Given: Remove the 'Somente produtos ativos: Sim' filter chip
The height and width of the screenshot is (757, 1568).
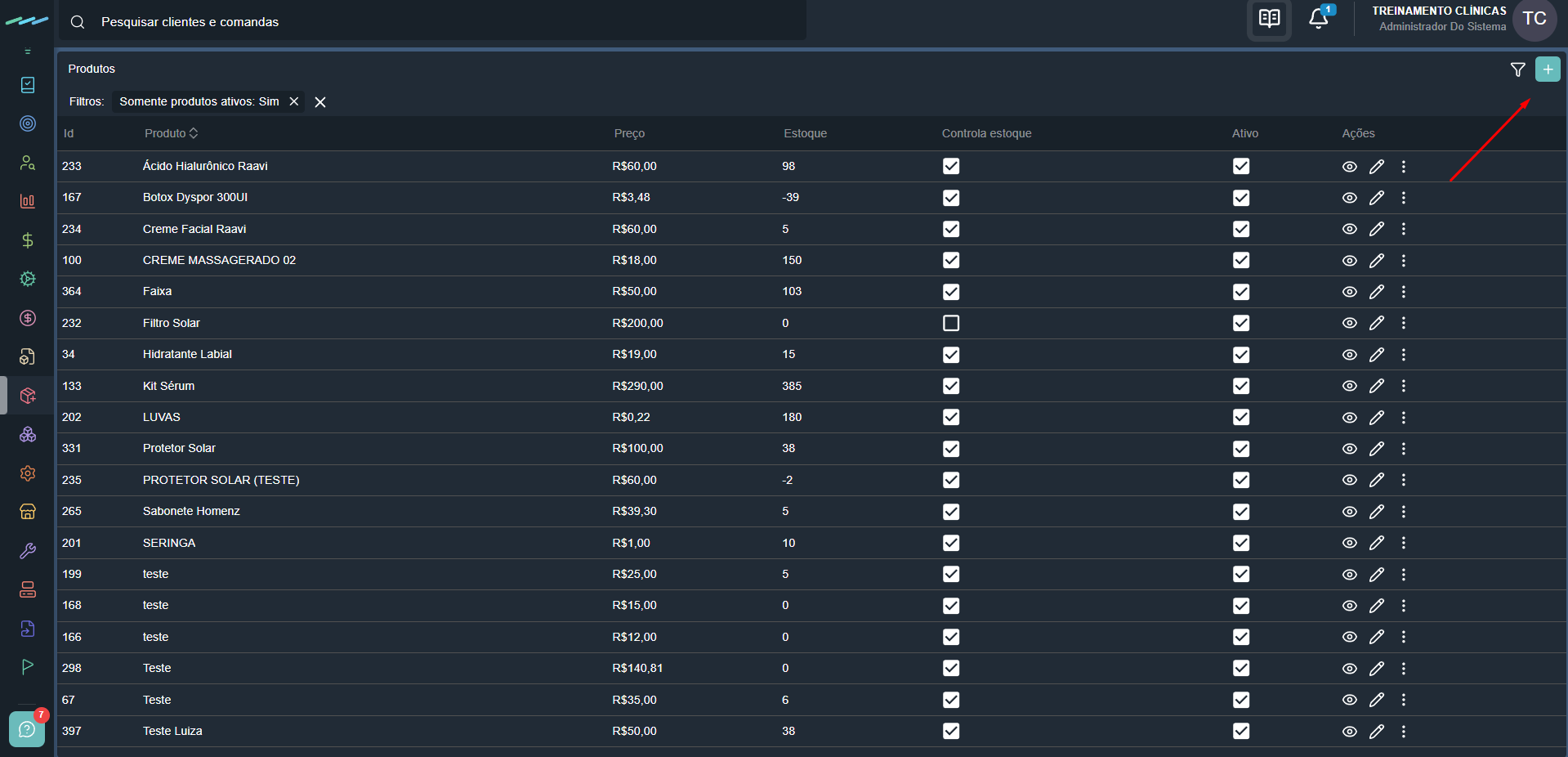Looking at the screenshot, I should 294,101.
